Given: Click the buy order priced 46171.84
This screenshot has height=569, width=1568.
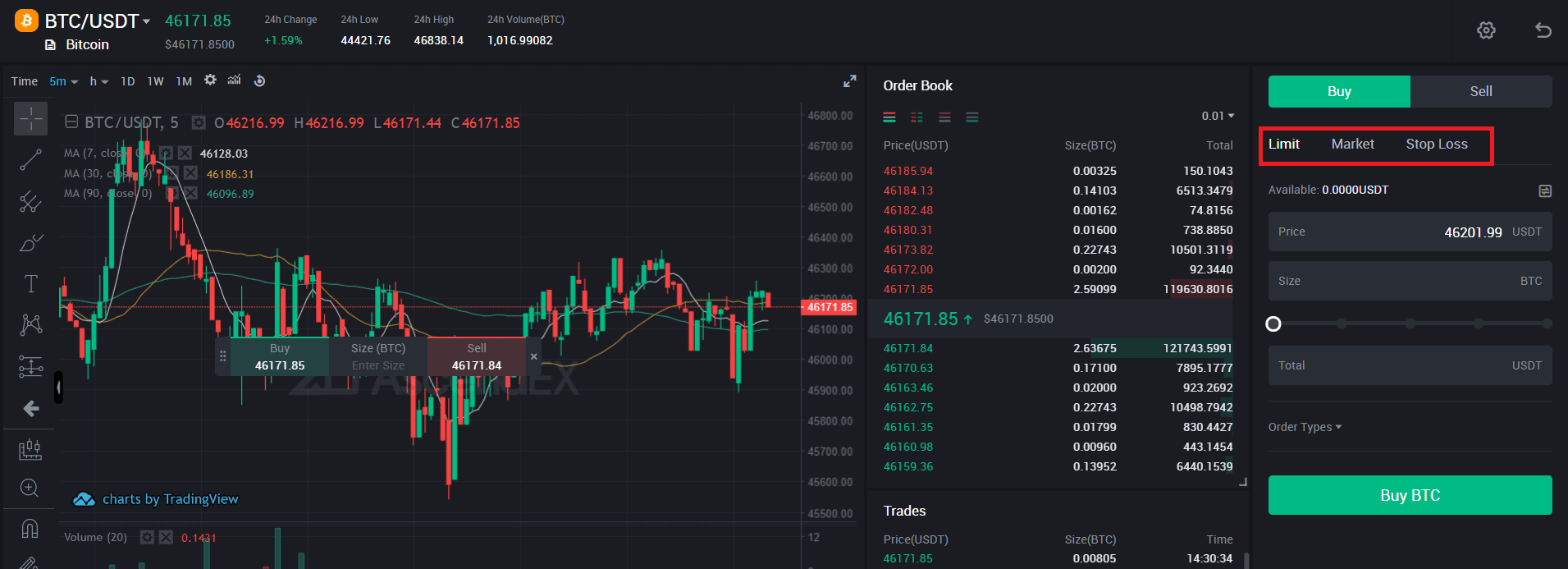Looking at the screenshot, I should (x=1057, y=348).
